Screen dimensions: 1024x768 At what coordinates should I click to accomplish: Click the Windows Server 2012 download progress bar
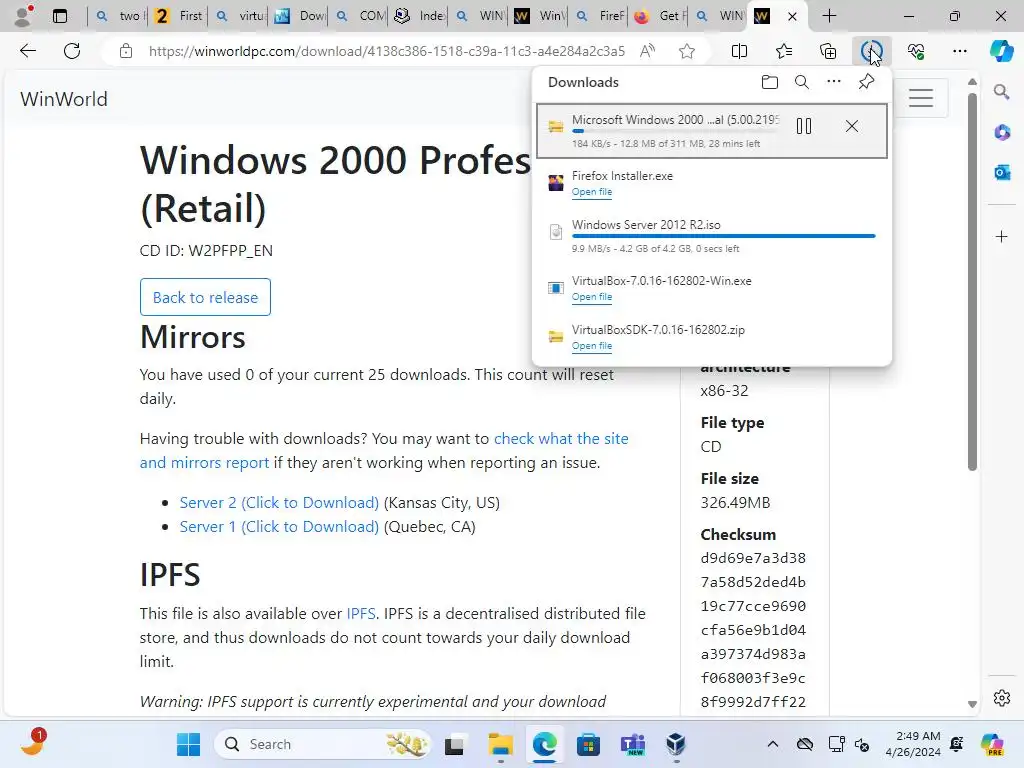click(724, 236)
